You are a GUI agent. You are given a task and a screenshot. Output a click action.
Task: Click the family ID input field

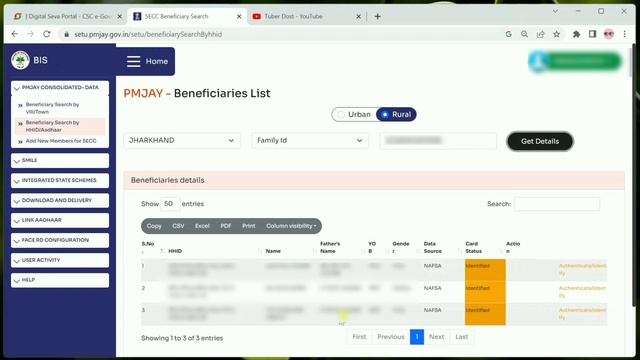coord(438,140)
